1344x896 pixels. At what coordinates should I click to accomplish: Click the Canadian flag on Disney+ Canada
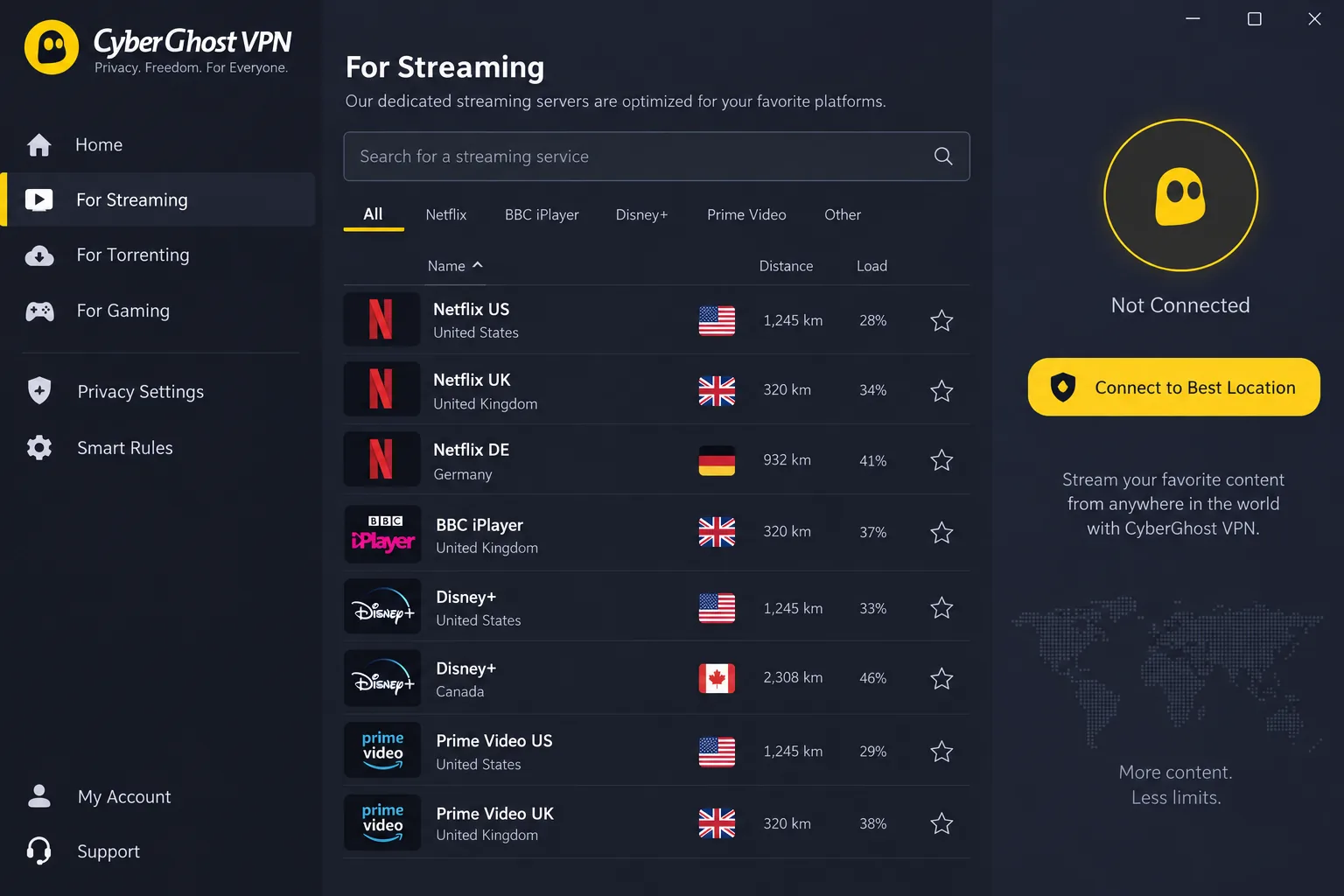[x=717, y=678]
